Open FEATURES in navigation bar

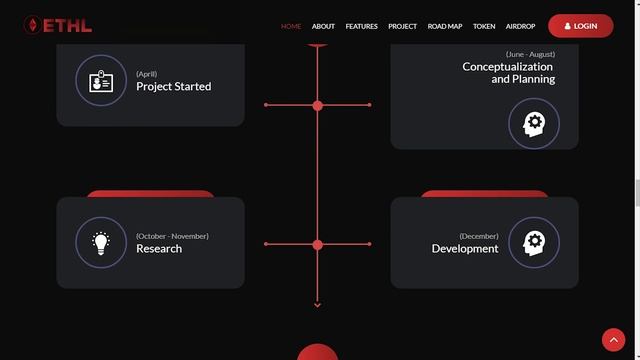pyautogui.click(x=362, y=26)
